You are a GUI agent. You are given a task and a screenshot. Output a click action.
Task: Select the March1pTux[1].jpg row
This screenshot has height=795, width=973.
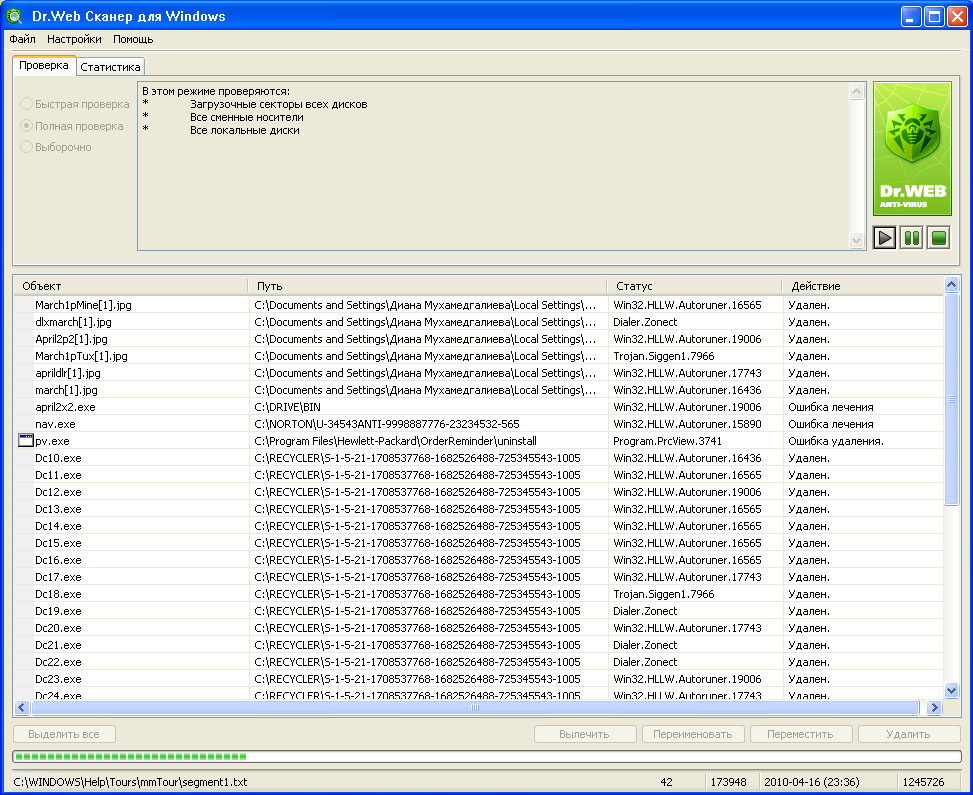tap(478, 356)
